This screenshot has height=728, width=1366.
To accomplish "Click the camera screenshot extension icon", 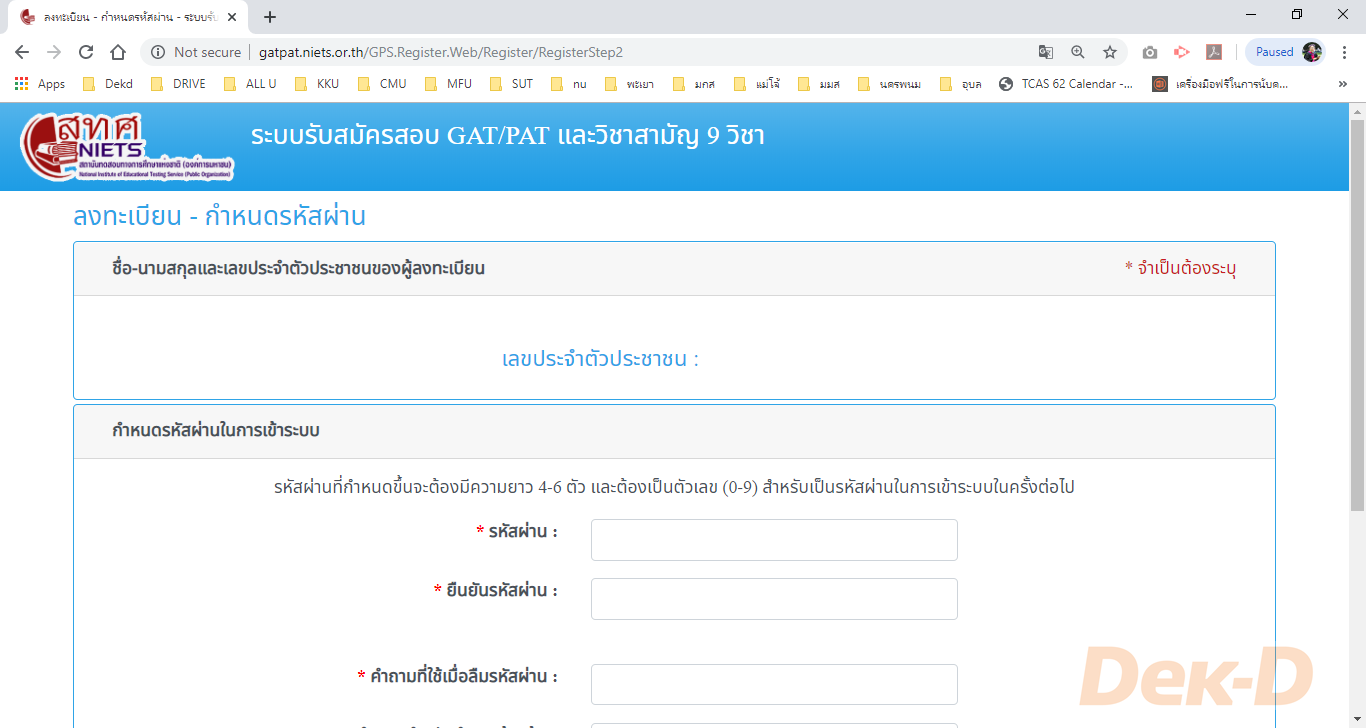I will tap(1150, 52).
